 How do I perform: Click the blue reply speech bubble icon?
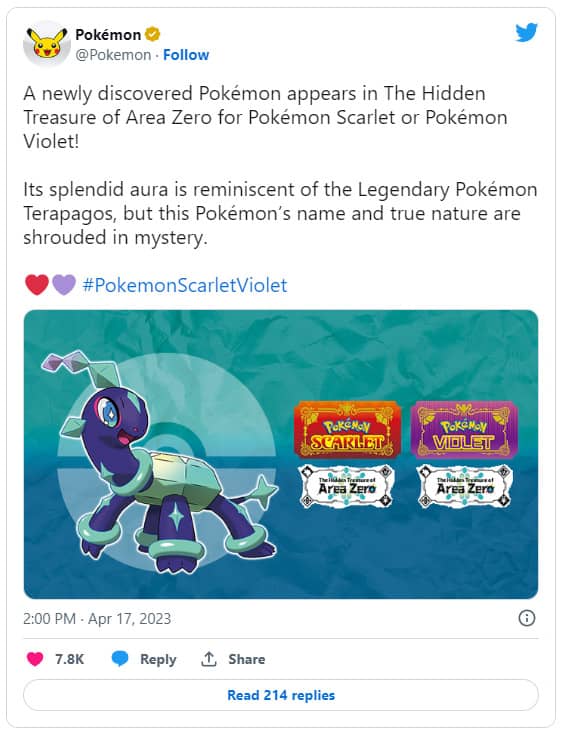(x=120, y=659)
